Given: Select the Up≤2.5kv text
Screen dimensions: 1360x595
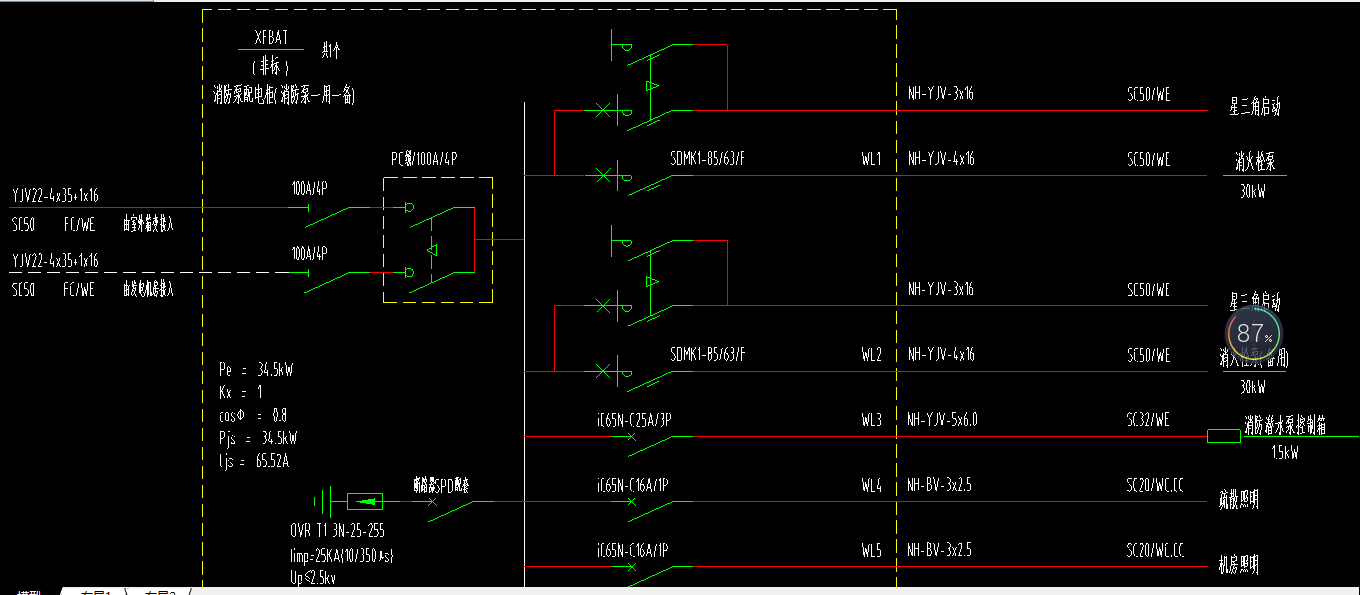Looking at the screenshot, I should [312, 578].
